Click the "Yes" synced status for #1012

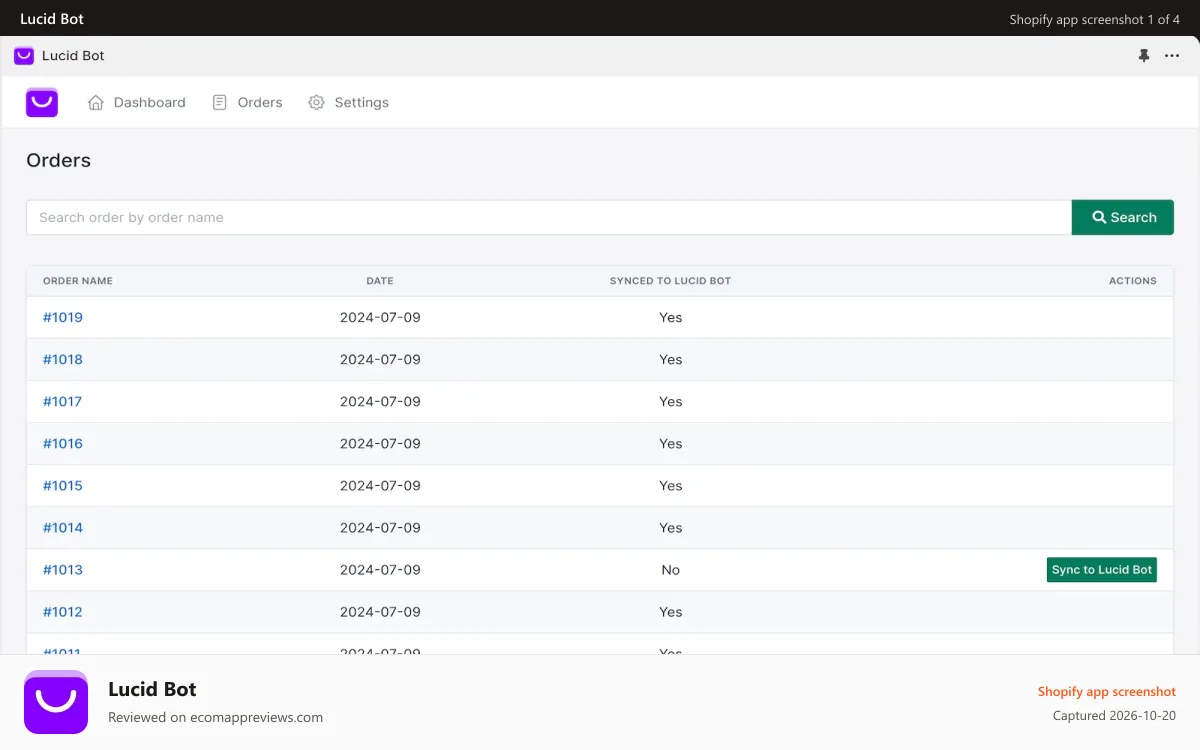(670, 611)
